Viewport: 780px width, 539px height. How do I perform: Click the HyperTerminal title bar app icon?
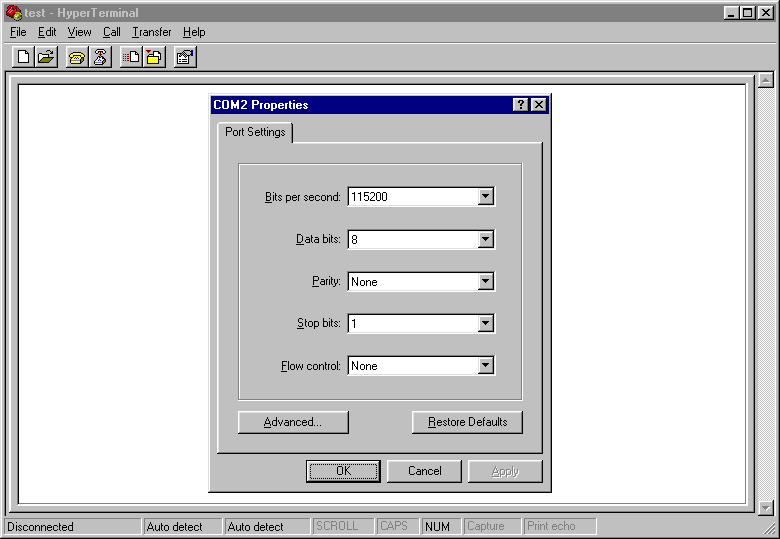(13, 12)
